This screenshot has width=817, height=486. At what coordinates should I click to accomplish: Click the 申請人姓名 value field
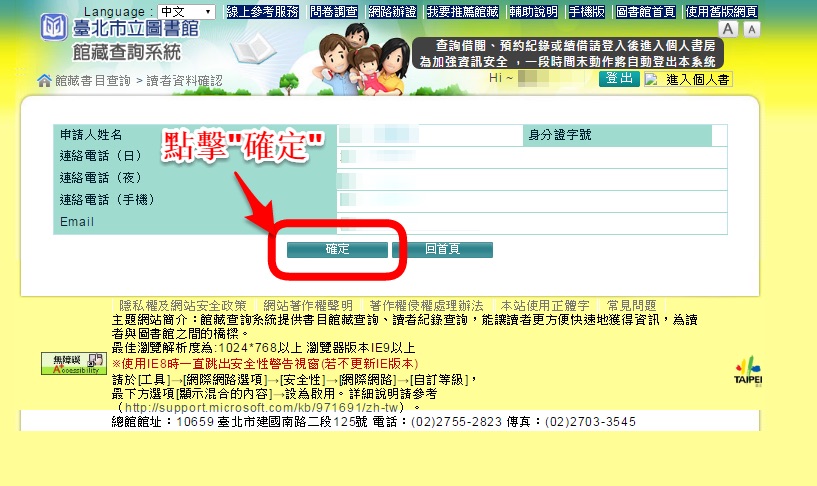430,135
